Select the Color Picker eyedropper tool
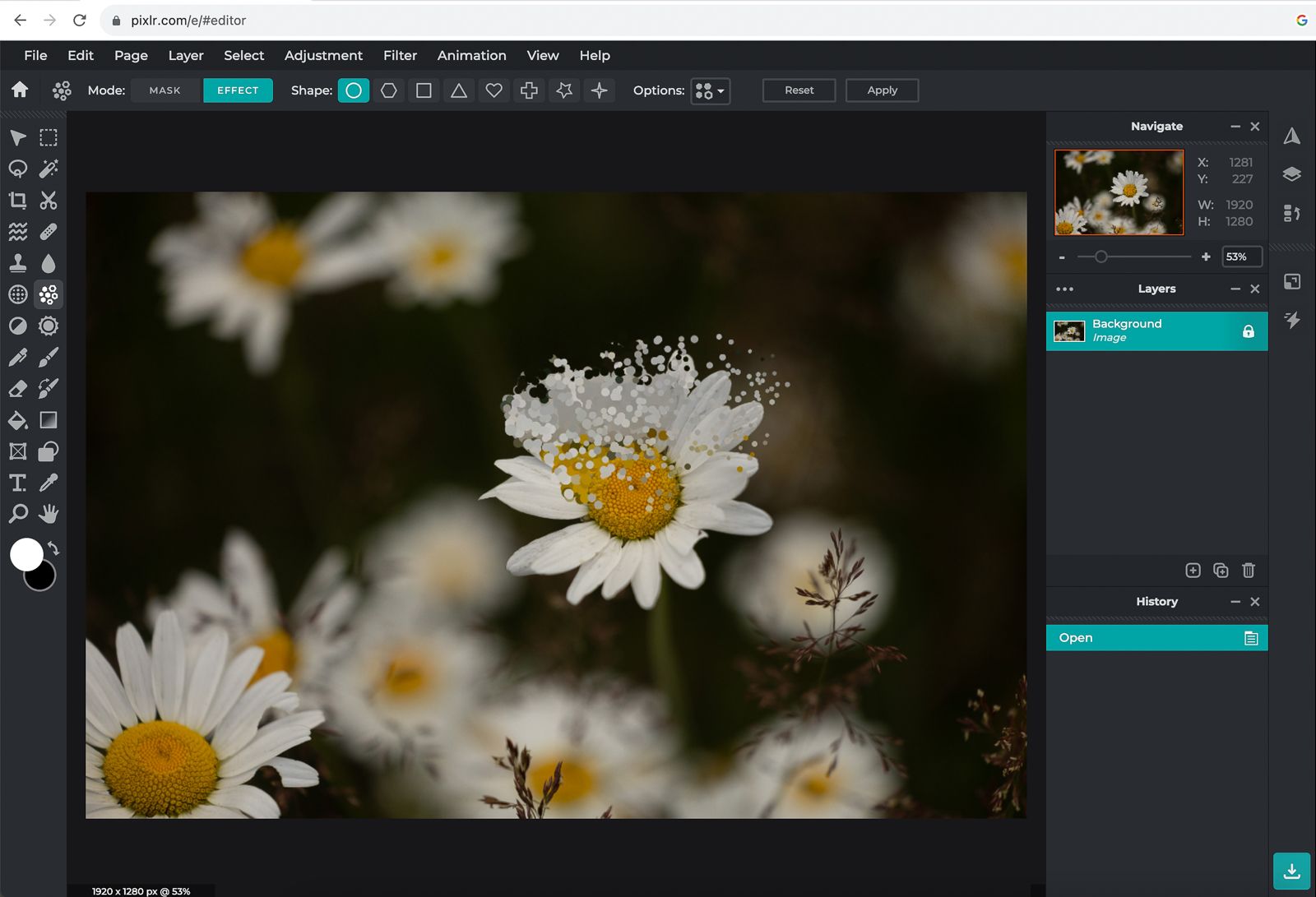This screenshot has height=897, width=1316. click(x=49, y=483)
